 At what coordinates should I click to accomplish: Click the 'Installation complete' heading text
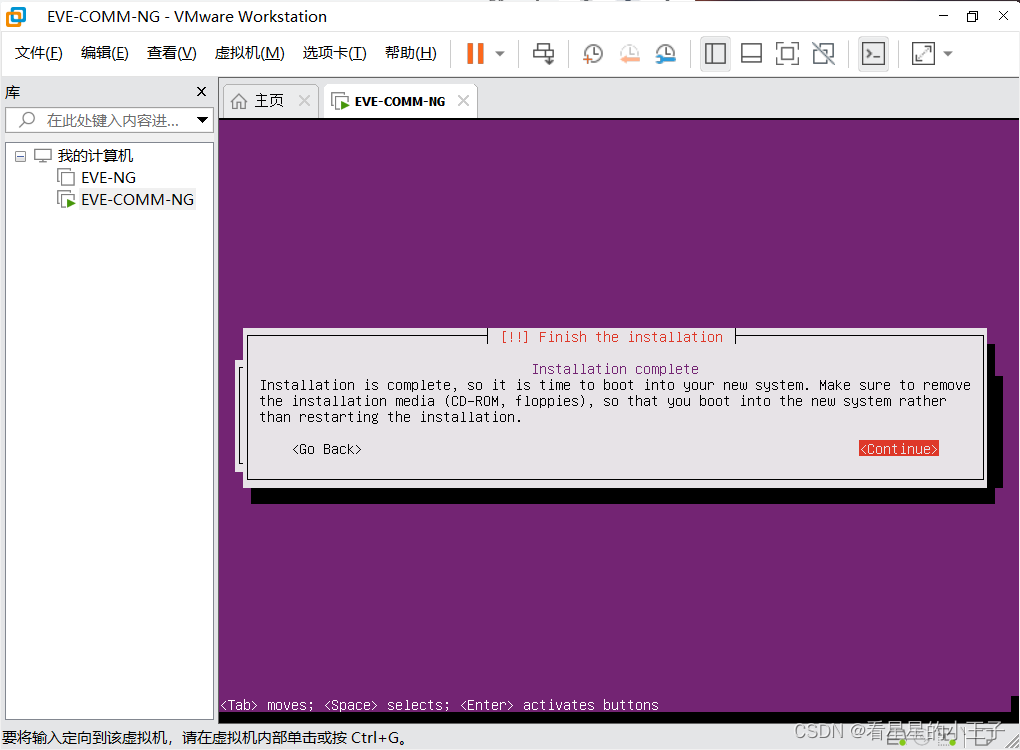point(615,369)
